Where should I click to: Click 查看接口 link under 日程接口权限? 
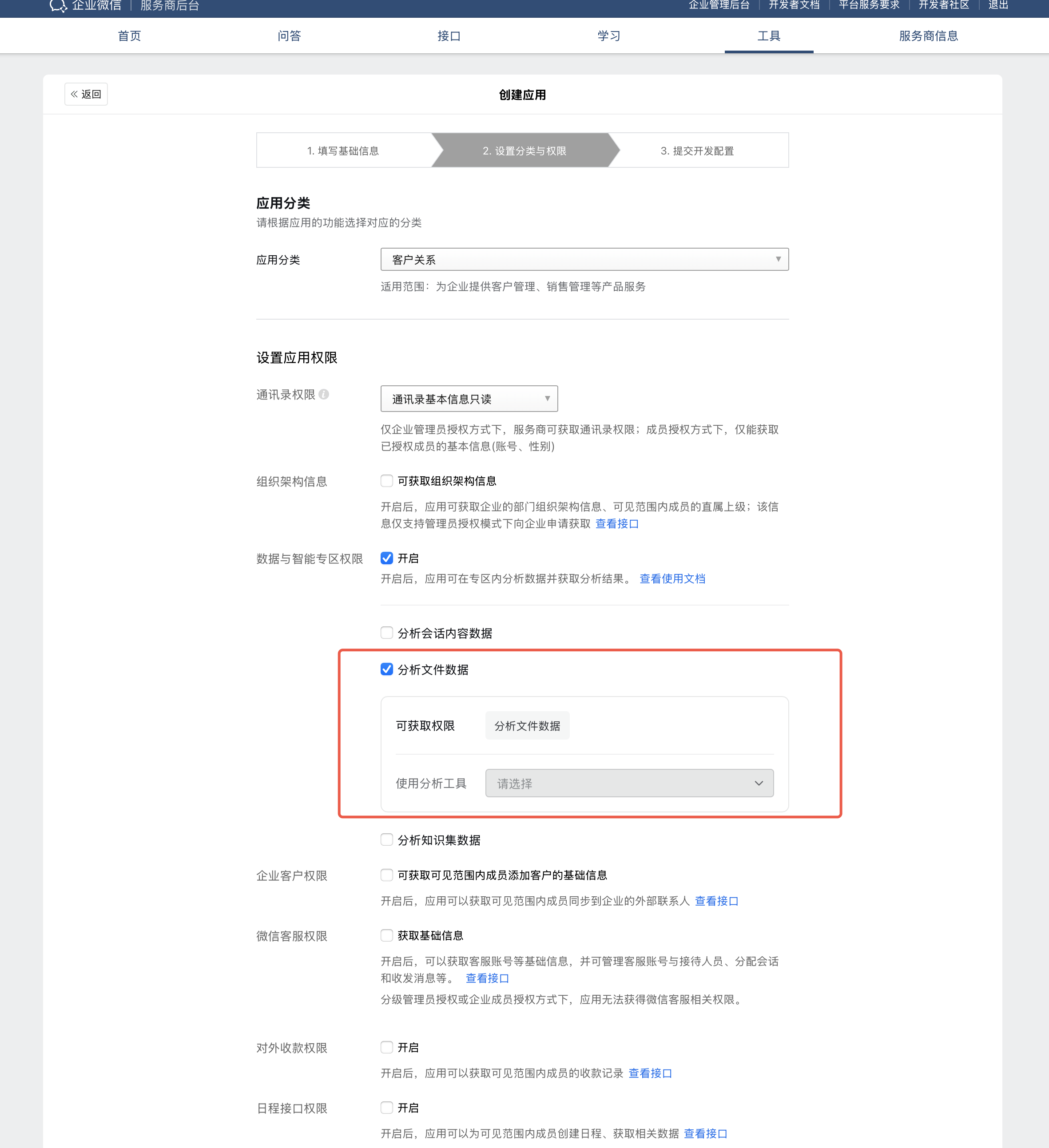(705, 1133)
